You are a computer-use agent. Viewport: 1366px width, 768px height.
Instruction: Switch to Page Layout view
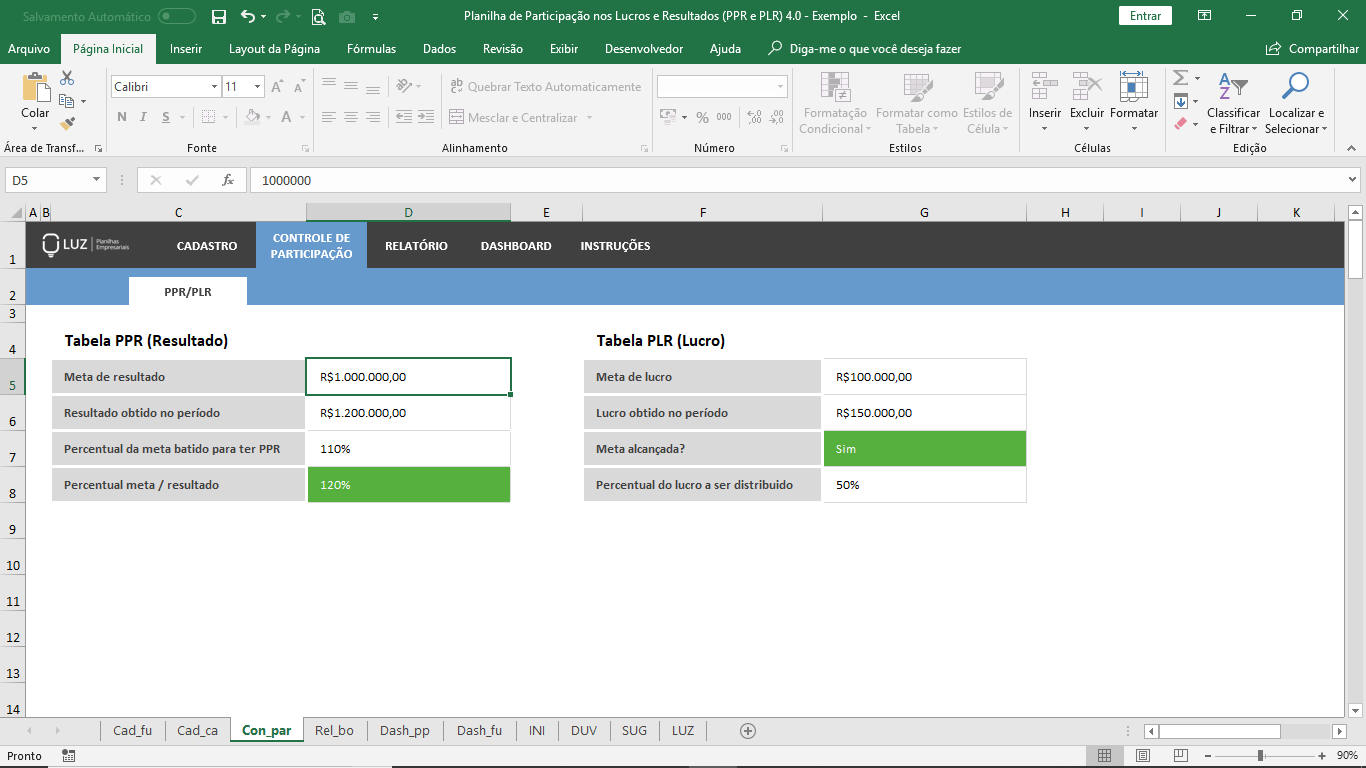(x=1143, y=756)
